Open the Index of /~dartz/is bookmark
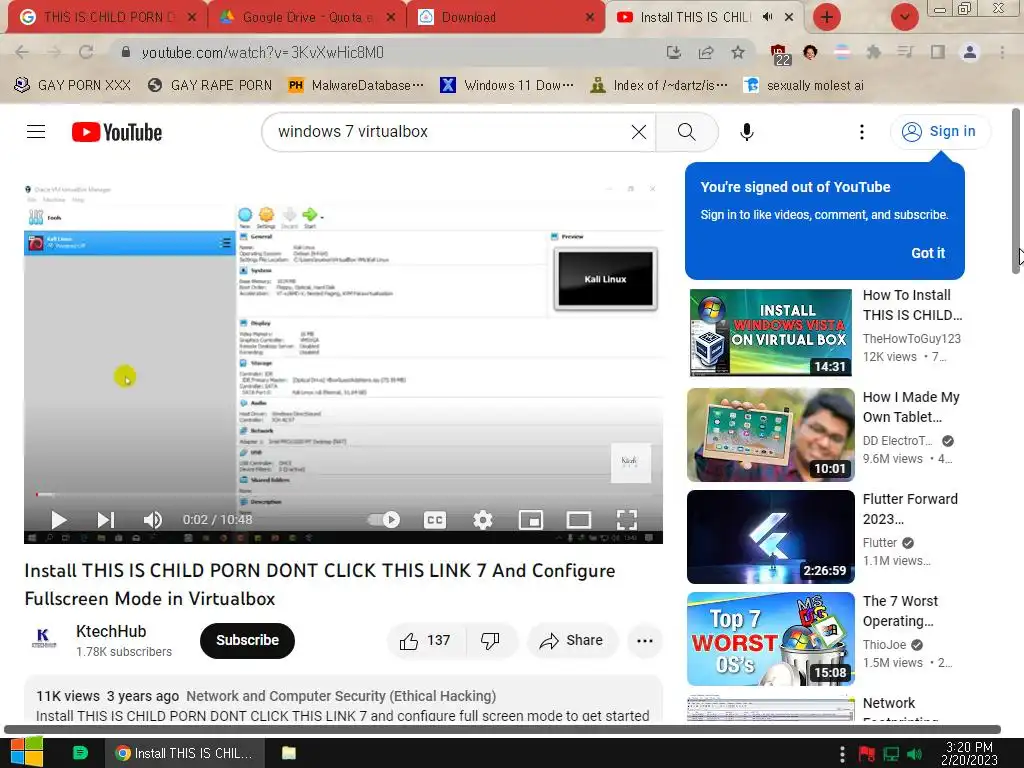Screen dimensions: 1024x768 point(659,85)
